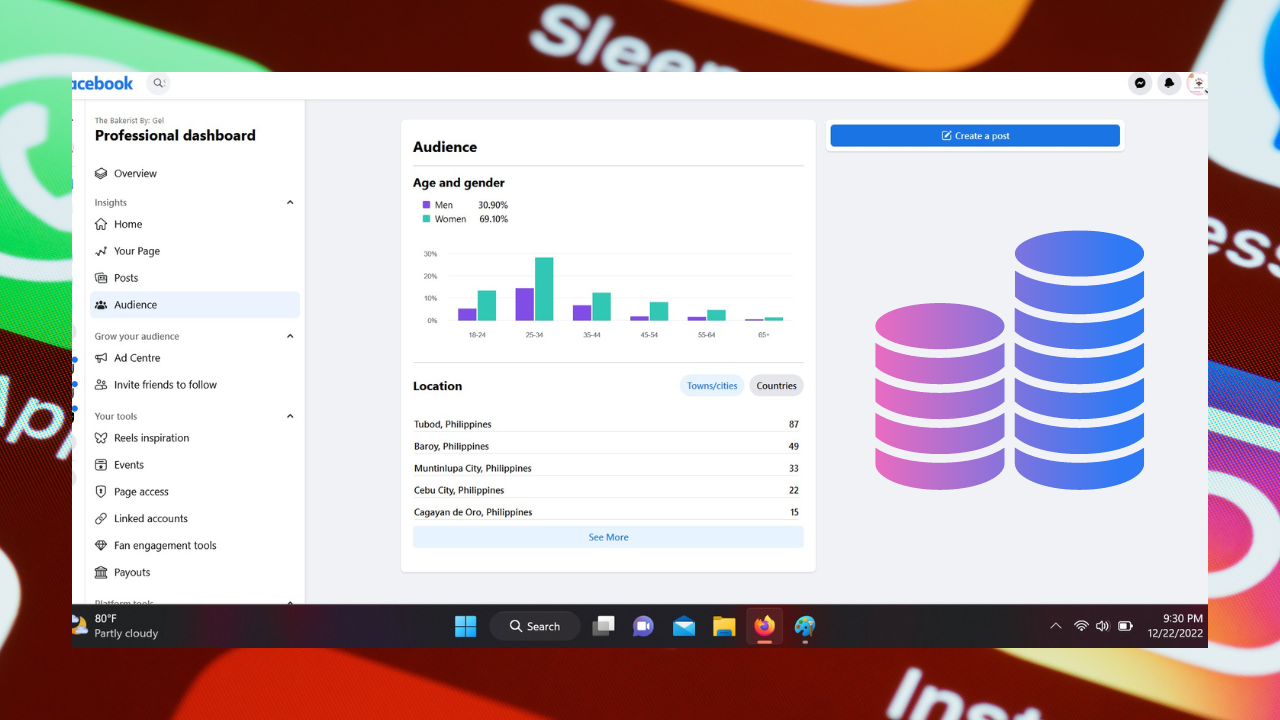Click the taskbar Search box
Screen dimensions: 1280x720
pyautogui.click(x=535, y=626)
